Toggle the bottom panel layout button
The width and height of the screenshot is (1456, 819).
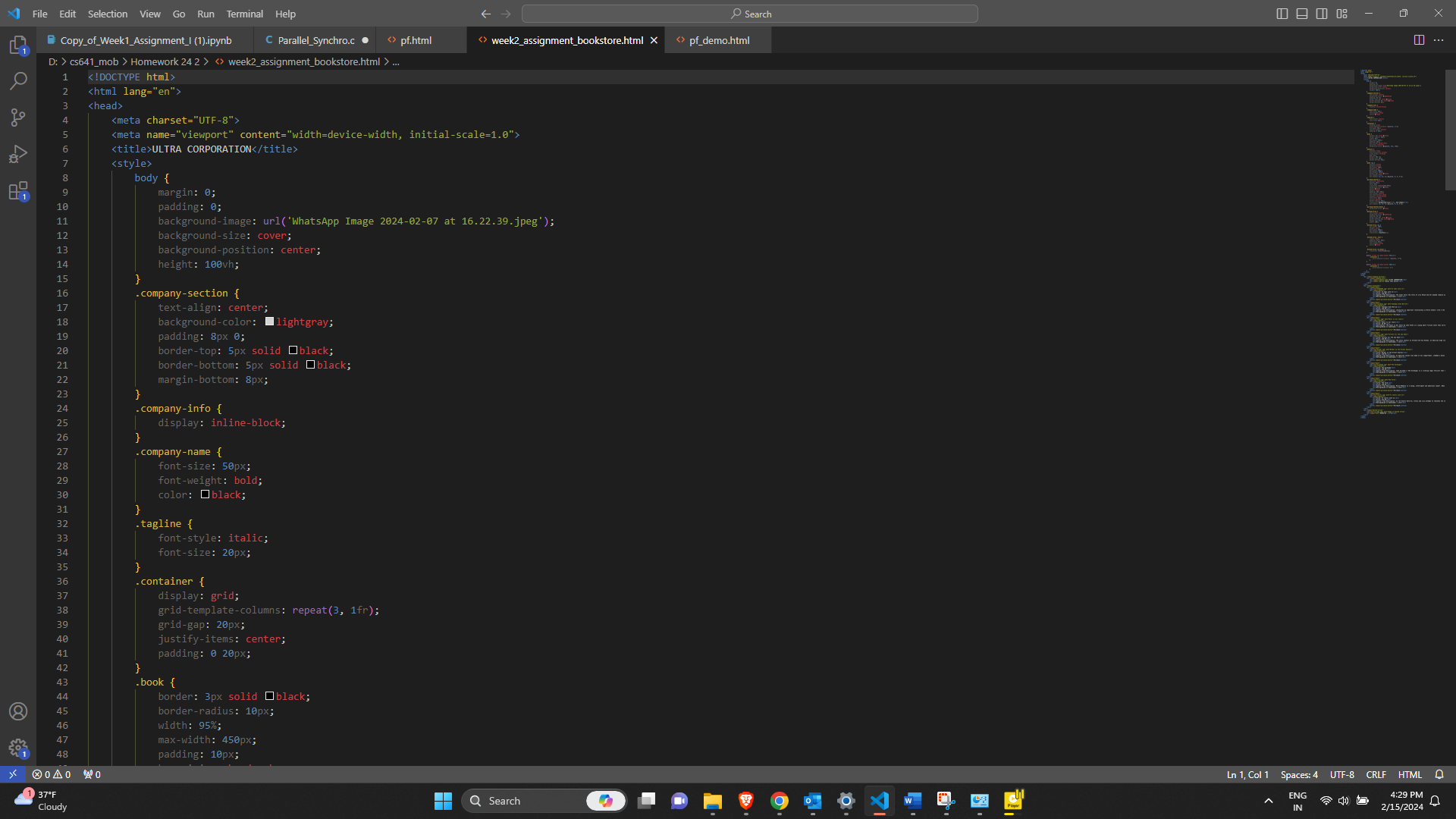(1302, 14)
